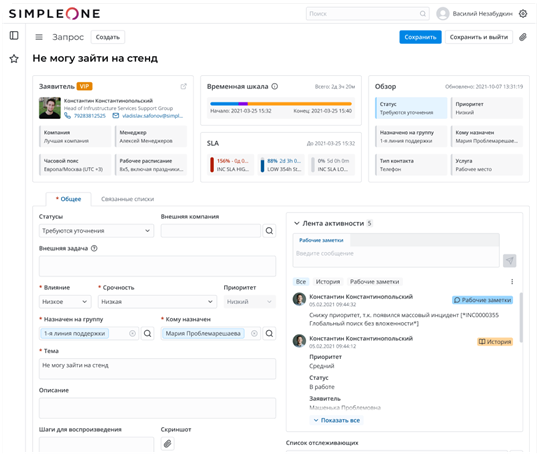Viewport: 556px width, 474px height.
Task: Show info about Временная шкала
Action: point(274,86)
